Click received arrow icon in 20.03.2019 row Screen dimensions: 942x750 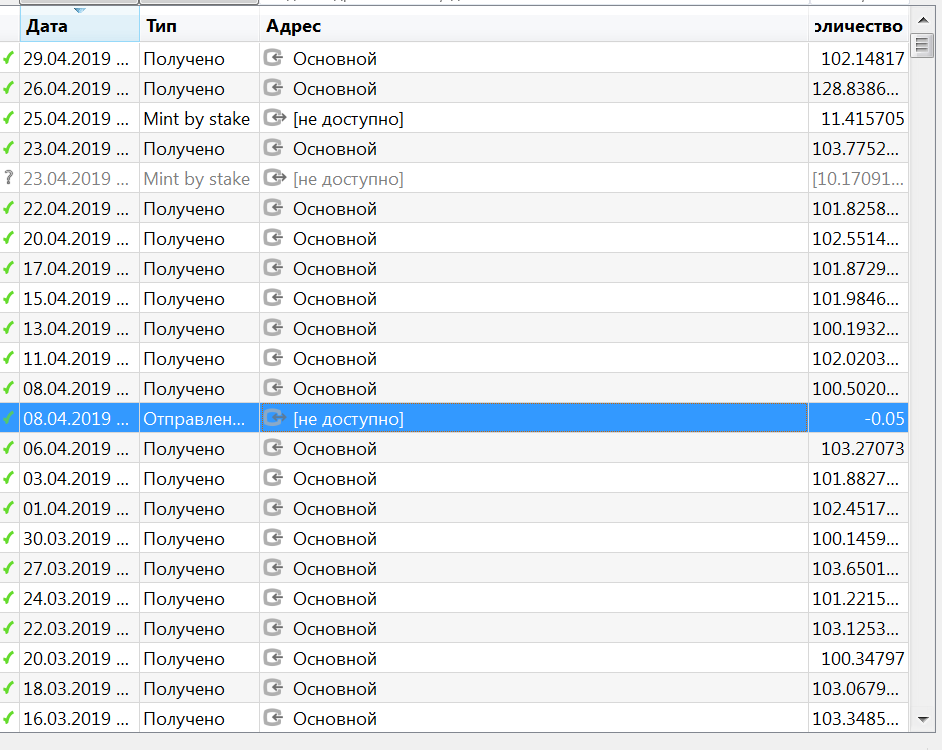tap(273, 658)
